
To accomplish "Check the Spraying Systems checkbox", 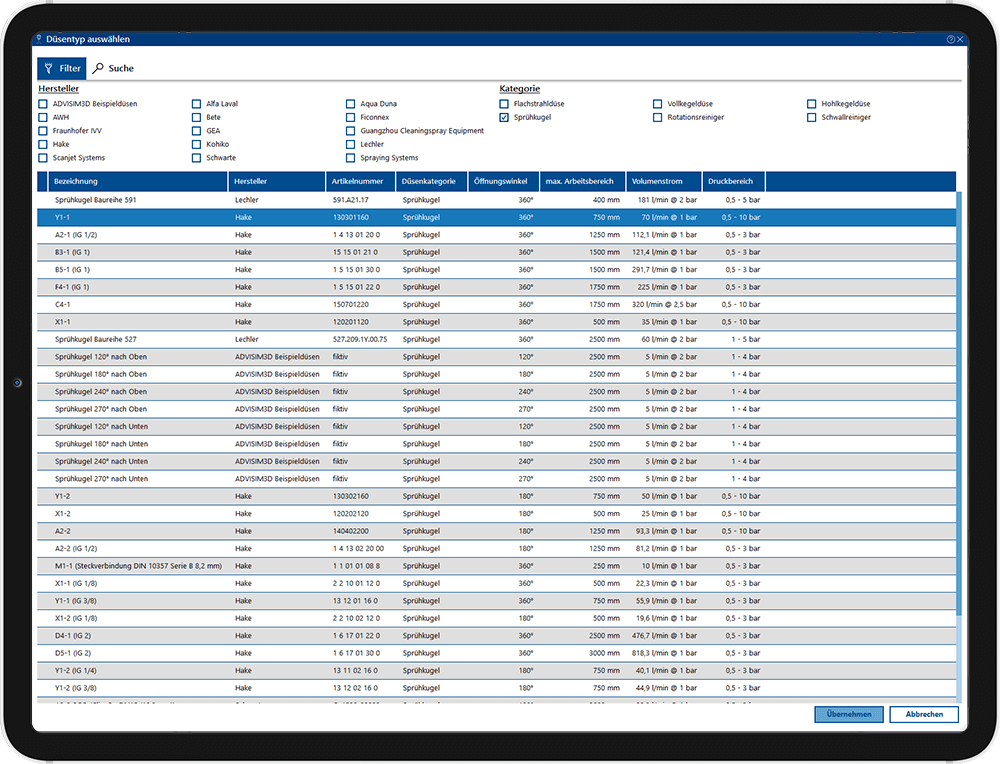I will (x=350, y=158).
